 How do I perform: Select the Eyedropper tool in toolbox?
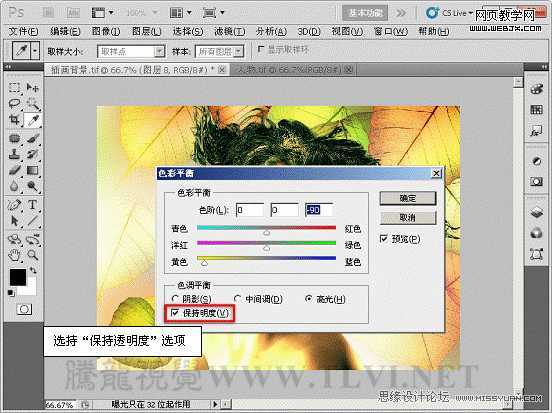pos(33,120)
